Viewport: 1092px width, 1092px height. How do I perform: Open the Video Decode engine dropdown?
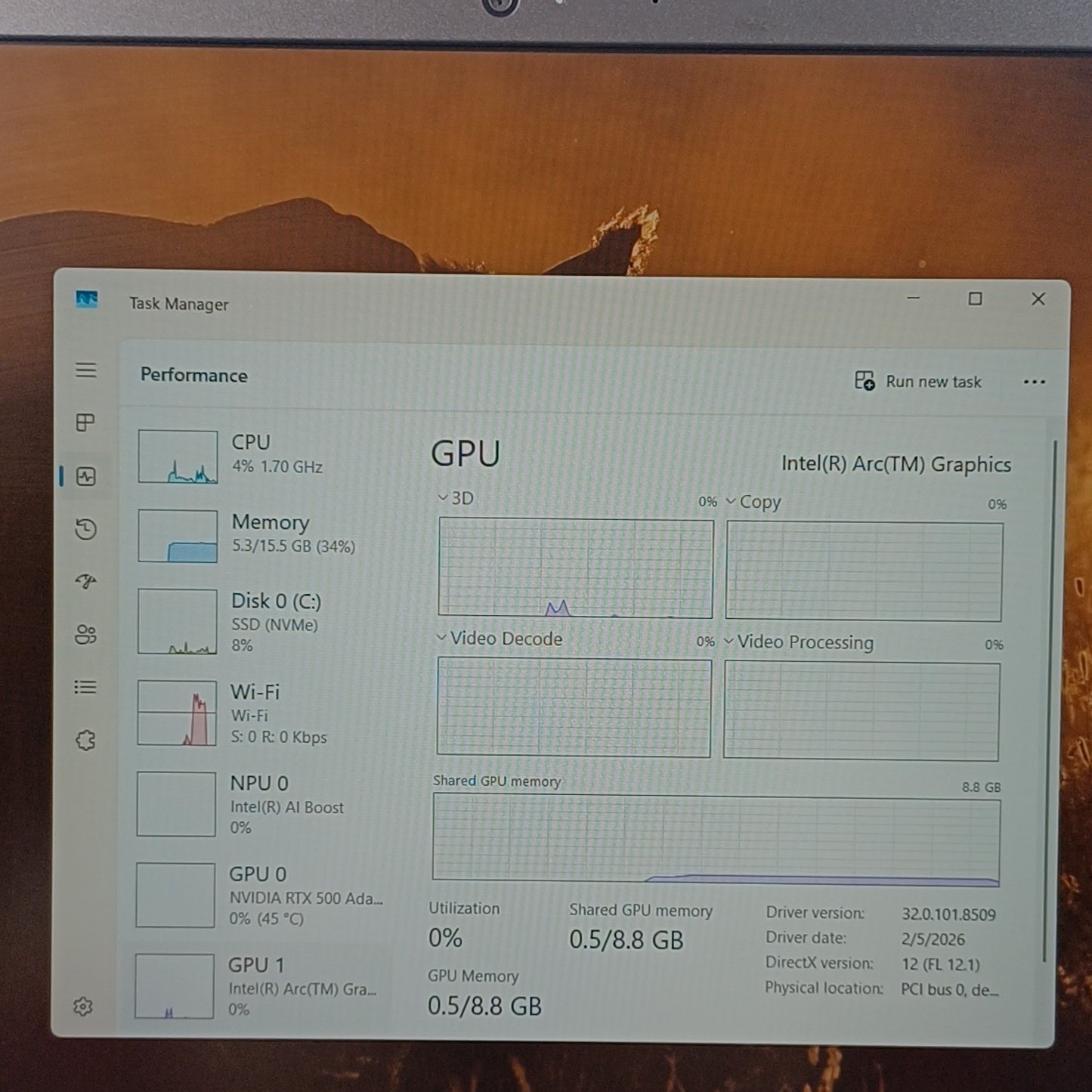[x=500, y=639]
